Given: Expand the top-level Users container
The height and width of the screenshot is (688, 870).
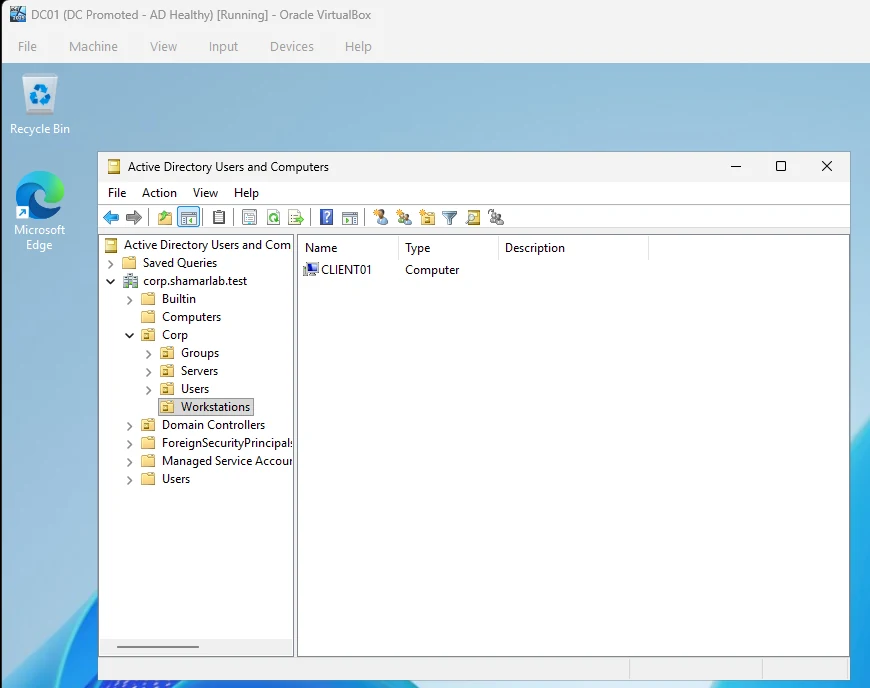Looking at the screenshot, I should [x=129, y=479].
